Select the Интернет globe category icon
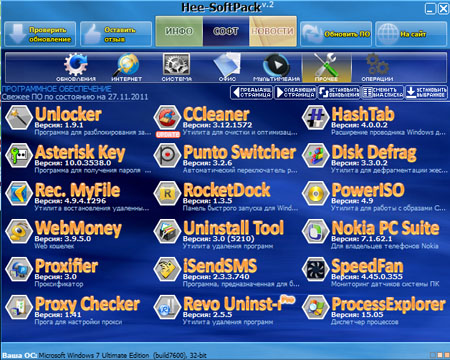The height and width of the screenshot is (360, 450). pos(127,67)
